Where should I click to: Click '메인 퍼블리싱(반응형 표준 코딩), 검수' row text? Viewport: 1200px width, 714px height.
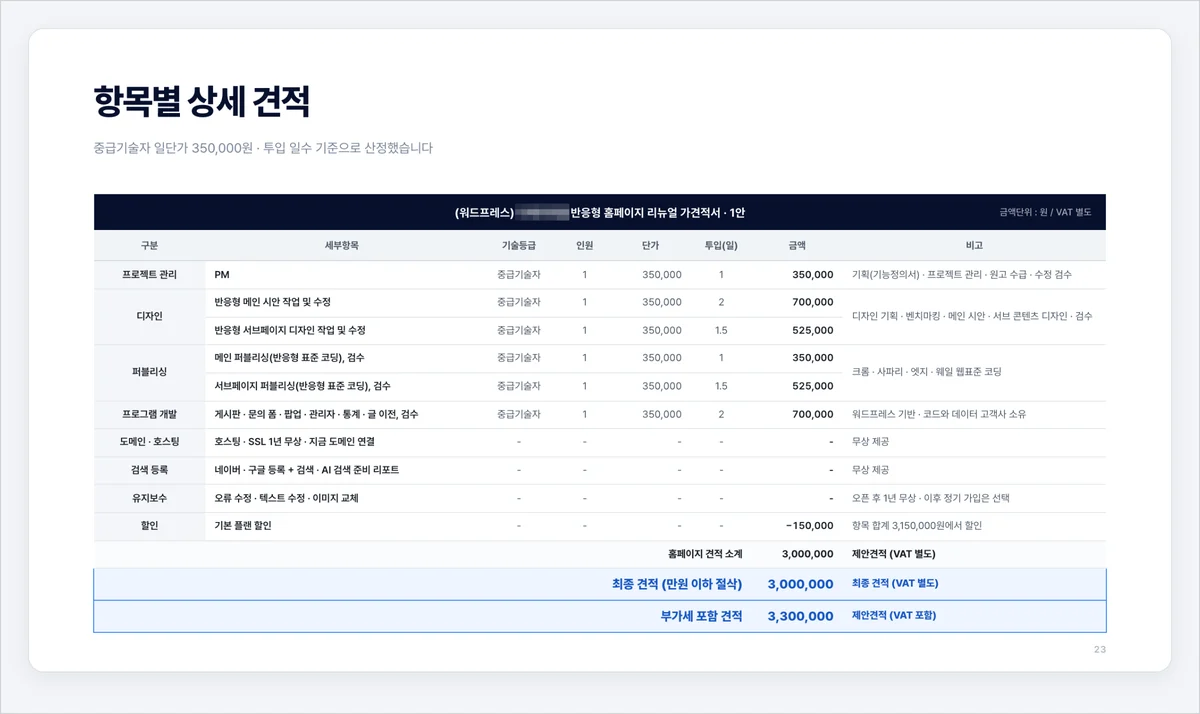point(289,358)
